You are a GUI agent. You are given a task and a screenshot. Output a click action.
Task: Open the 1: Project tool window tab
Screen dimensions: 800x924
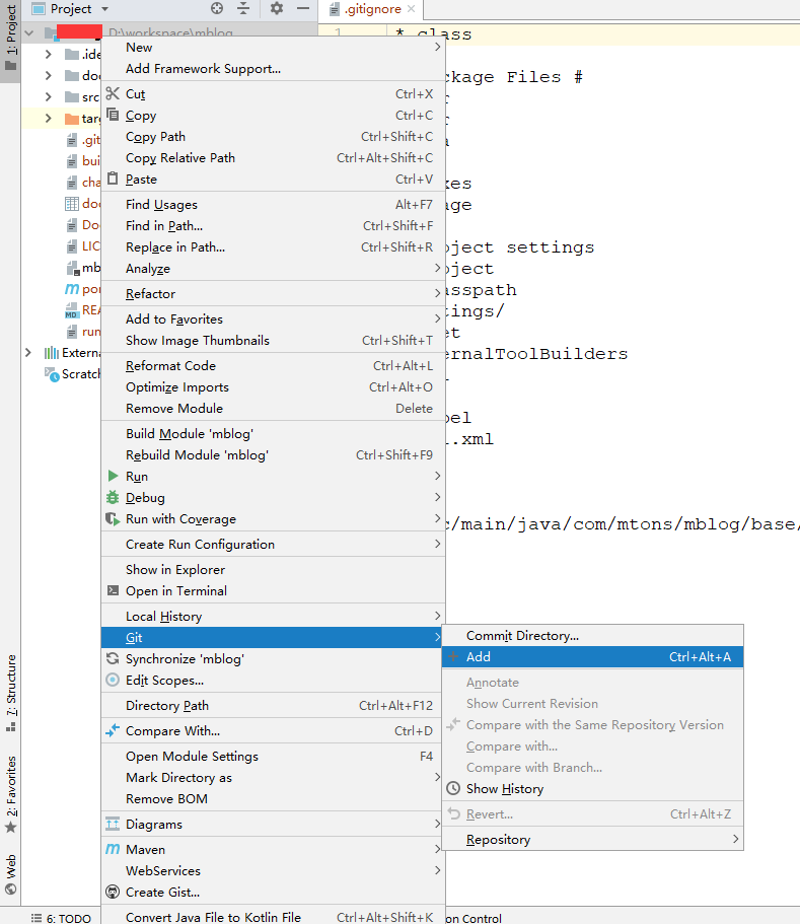click(11, 40)
